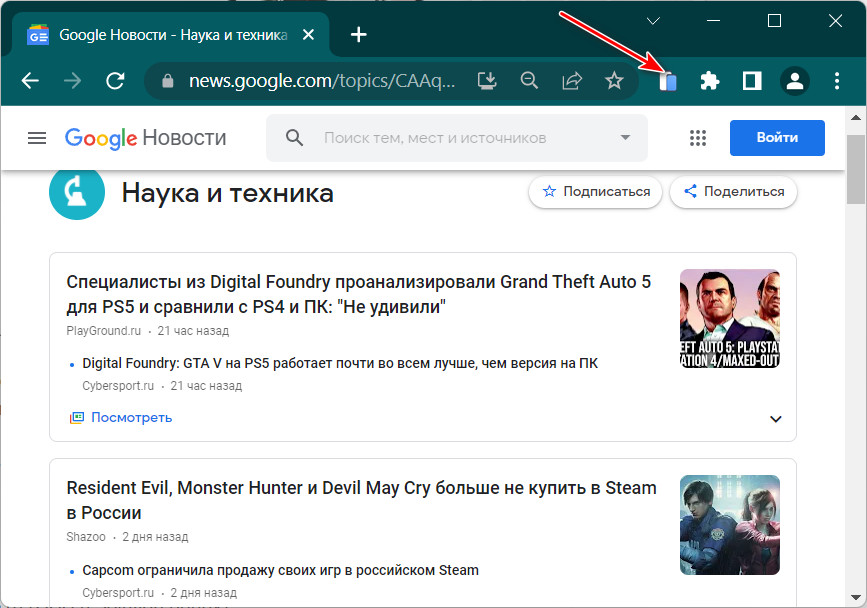Click the Поделиться button
867x608 pixels.
733,192
